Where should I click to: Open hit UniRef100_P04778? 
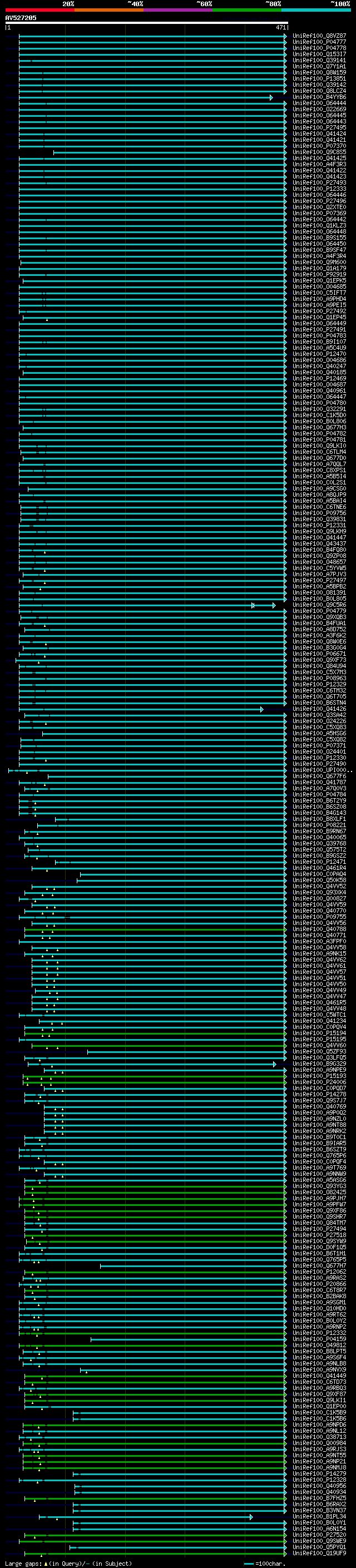(319, 48)
